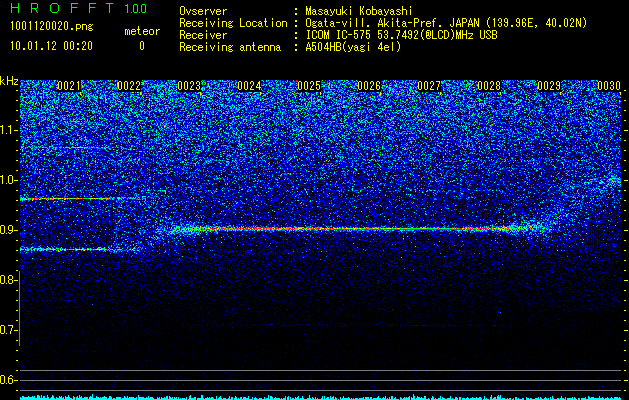629x400 pixels.
Task: Click the 0021 time marker
Action: click(69, 86)
